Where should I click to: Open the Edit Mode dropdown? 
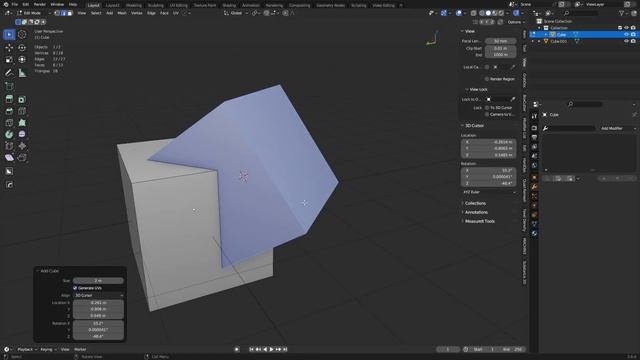33,13
